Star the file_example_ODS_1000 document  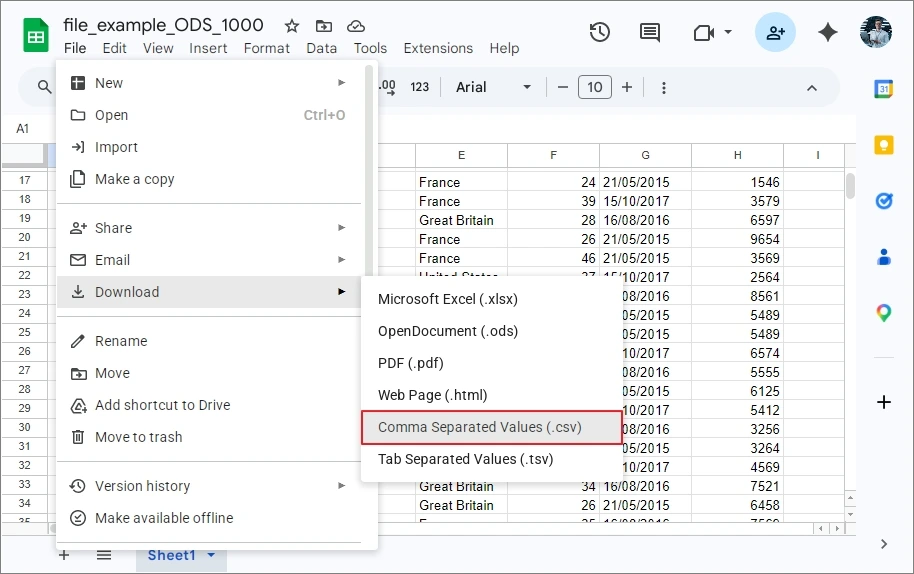point(292,26)
